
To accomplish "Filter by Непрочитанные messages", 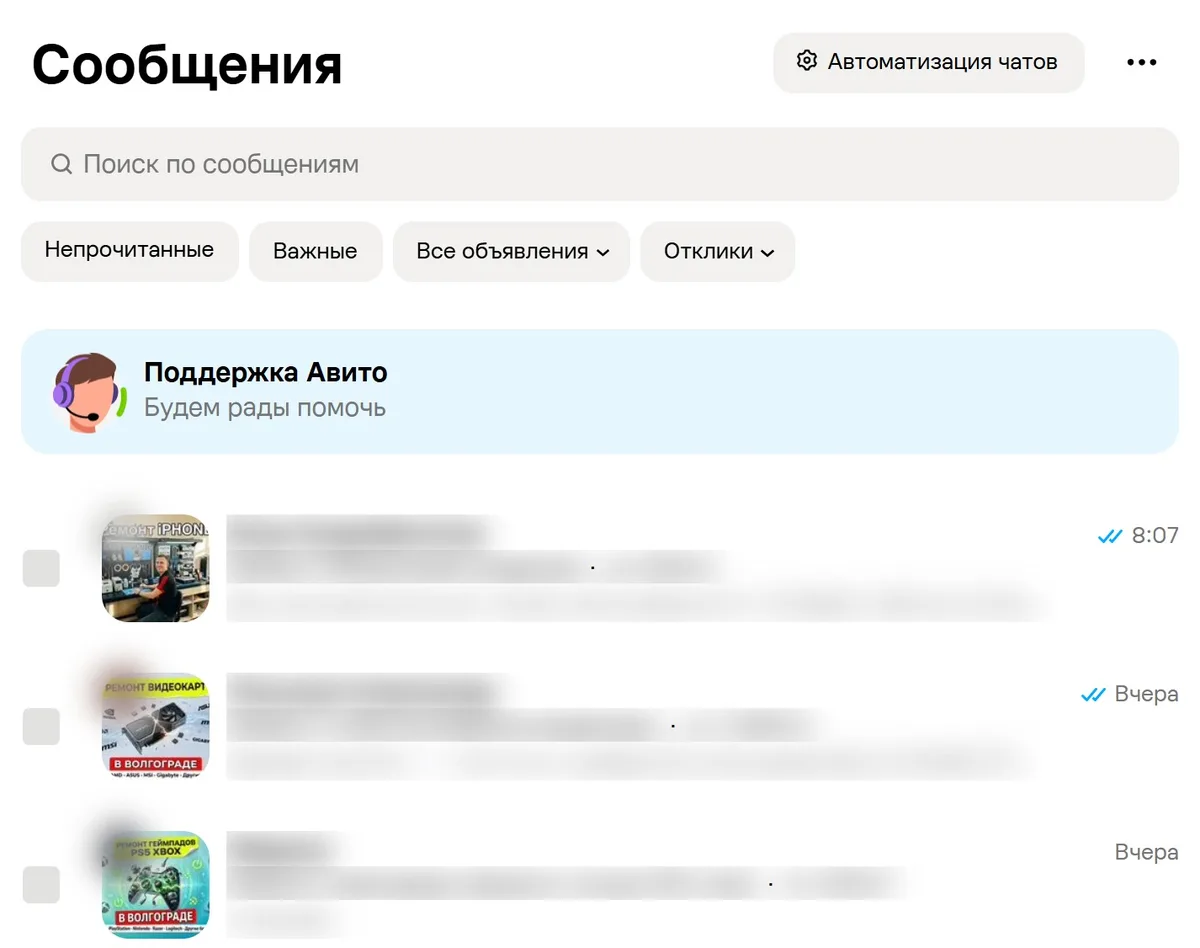I will 129,251.
